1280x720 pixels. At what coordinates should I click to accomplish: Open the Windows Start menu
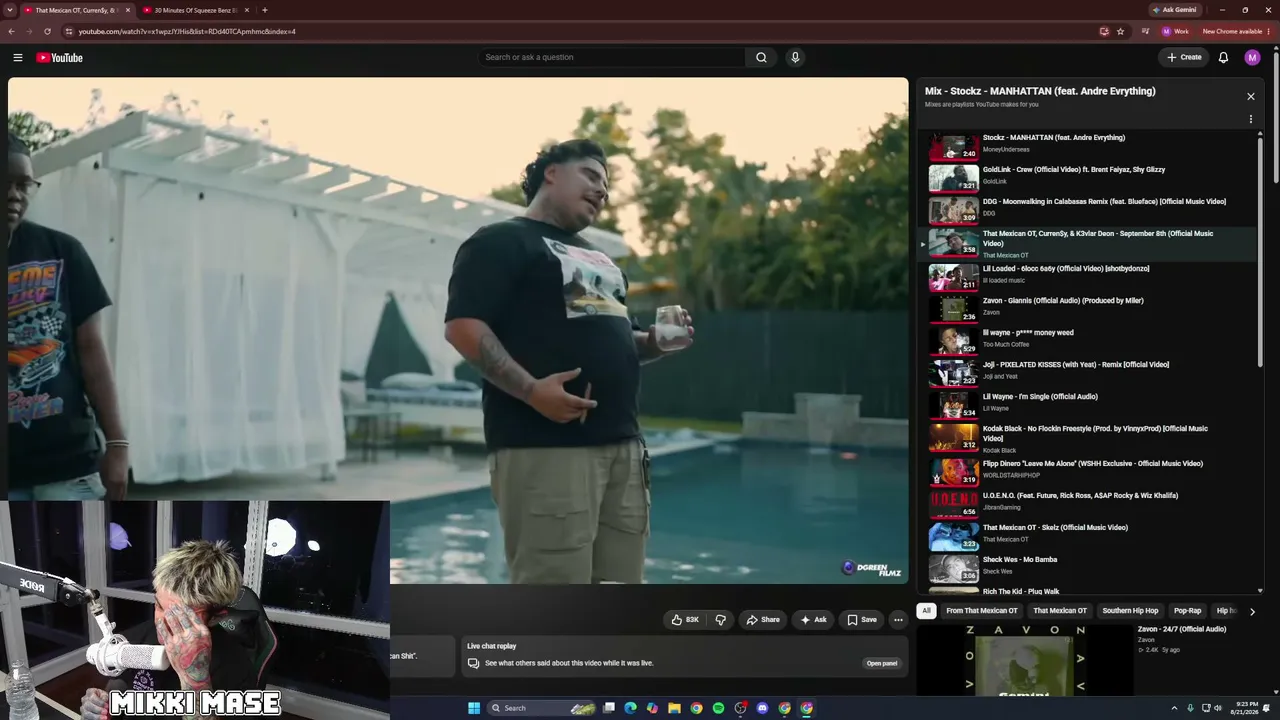click(474, 708)
